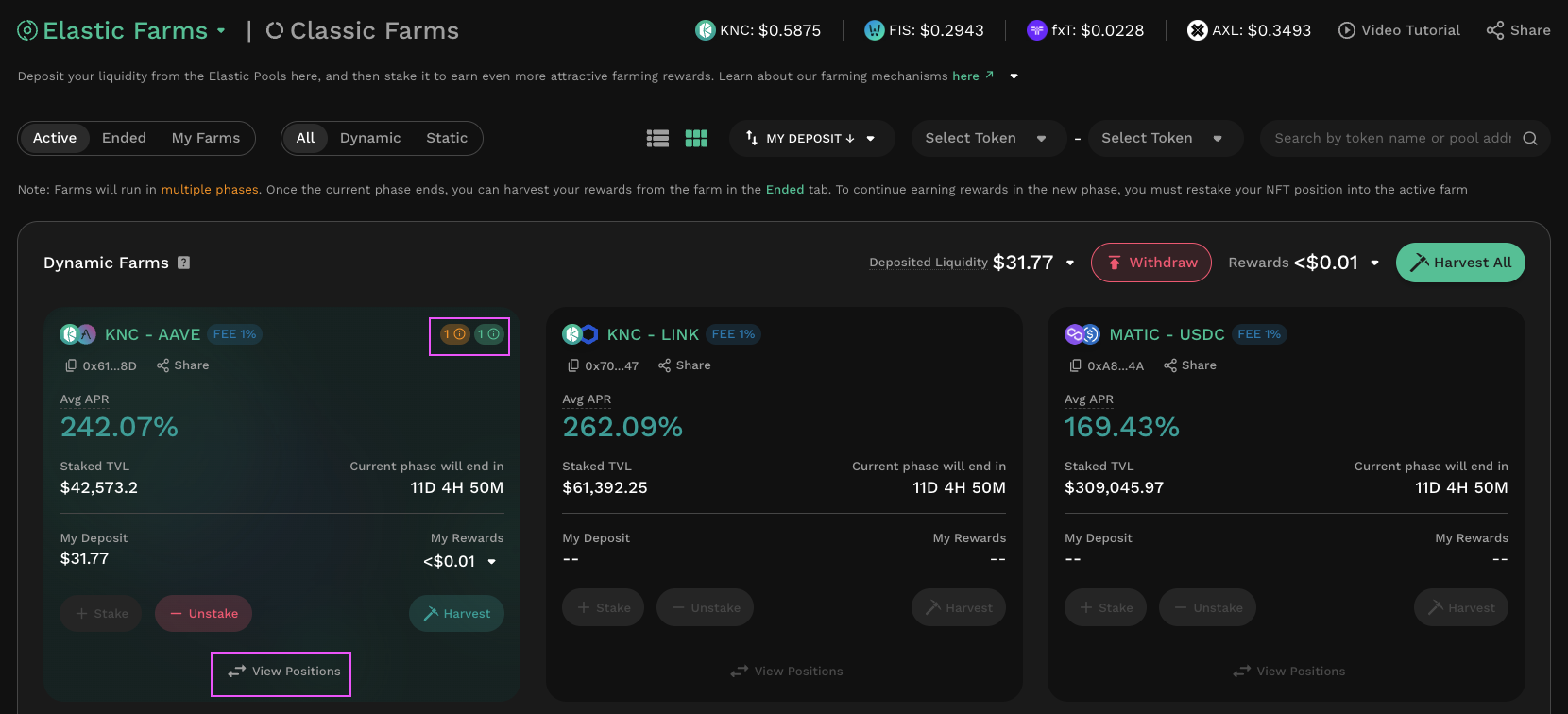Select the Active farms filter
The height and width of the screenshot is (714, 1568).
click(55, 138)
